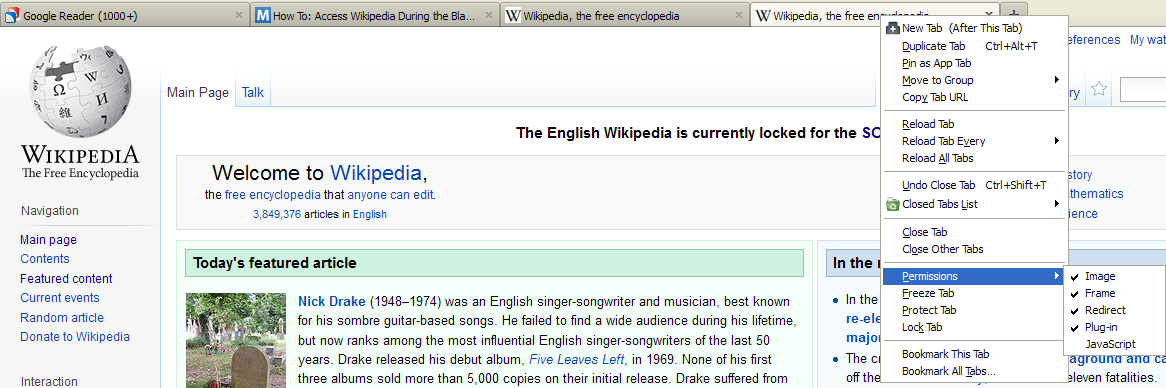Open Featured content sidebar link

tap(66, 279)
